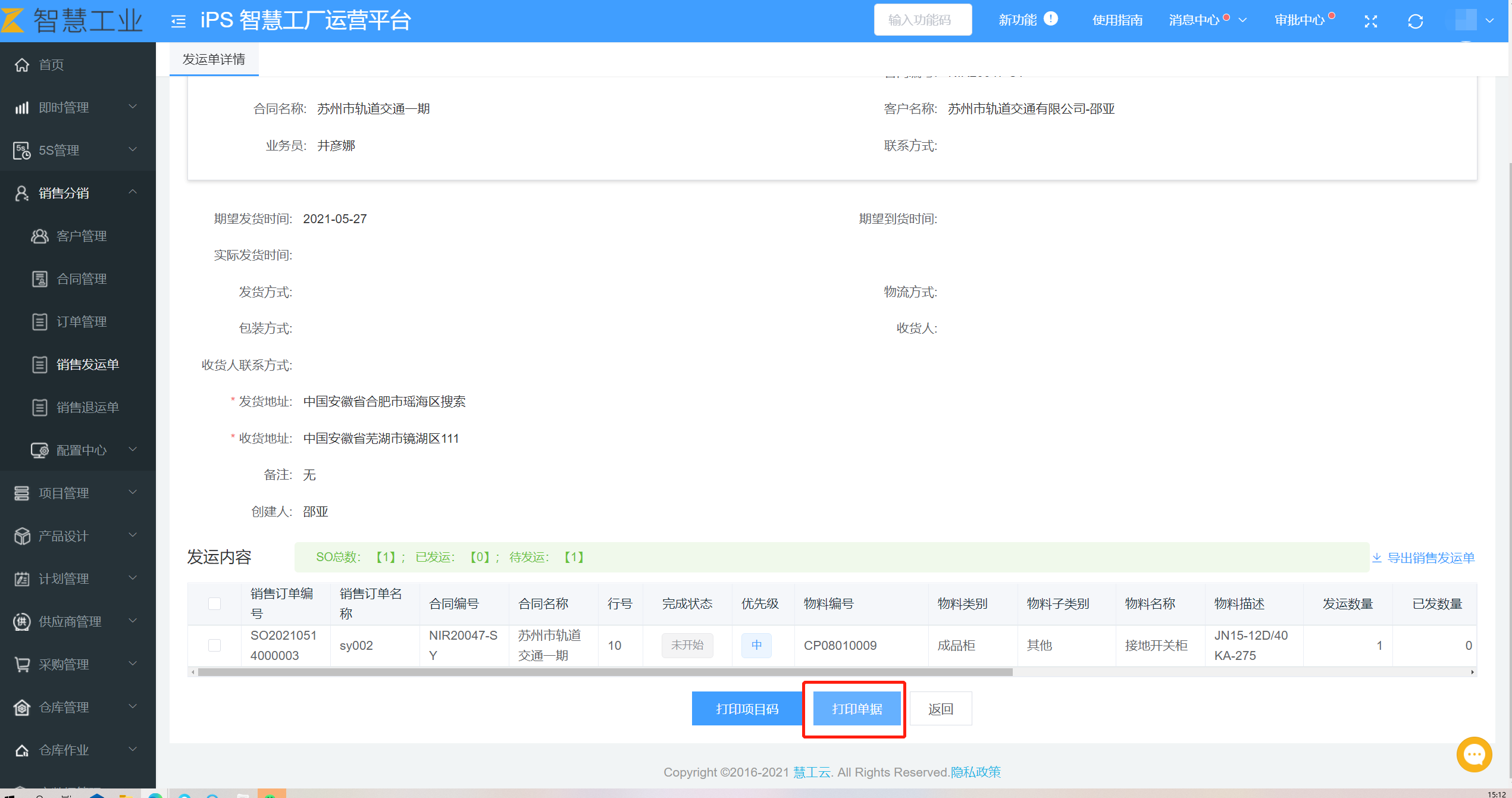Open the 消息中心 dropdown arrow

1242,20
